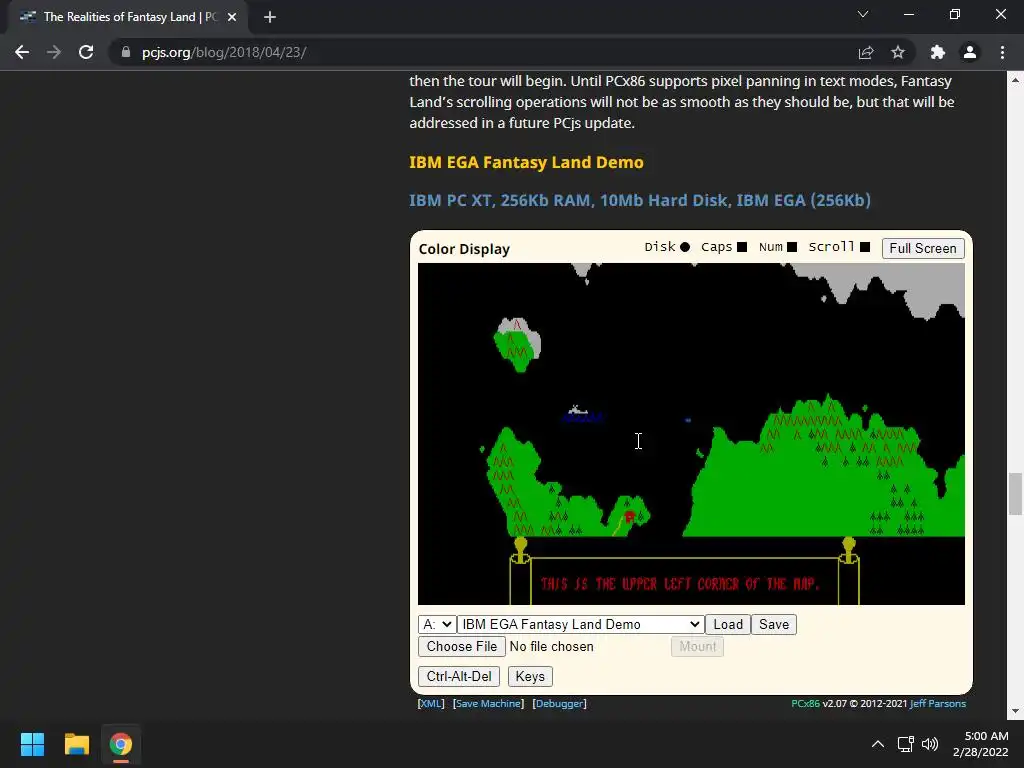The height and width of the screenshot is (768, 1024).
Task: Click the 'No file chosen' text
Action: [552, 647]
